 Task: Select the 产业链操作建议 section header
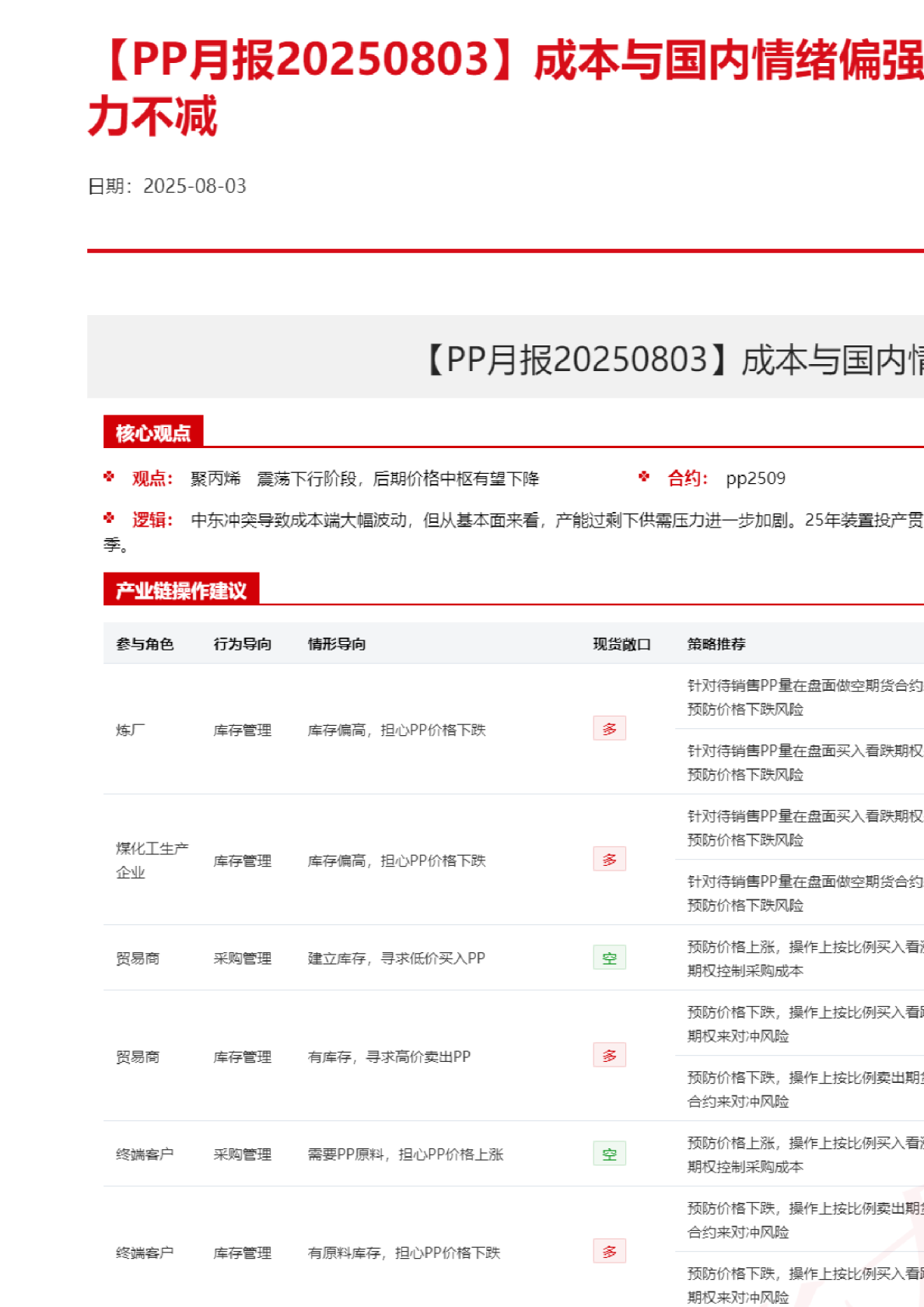[181, 590]
